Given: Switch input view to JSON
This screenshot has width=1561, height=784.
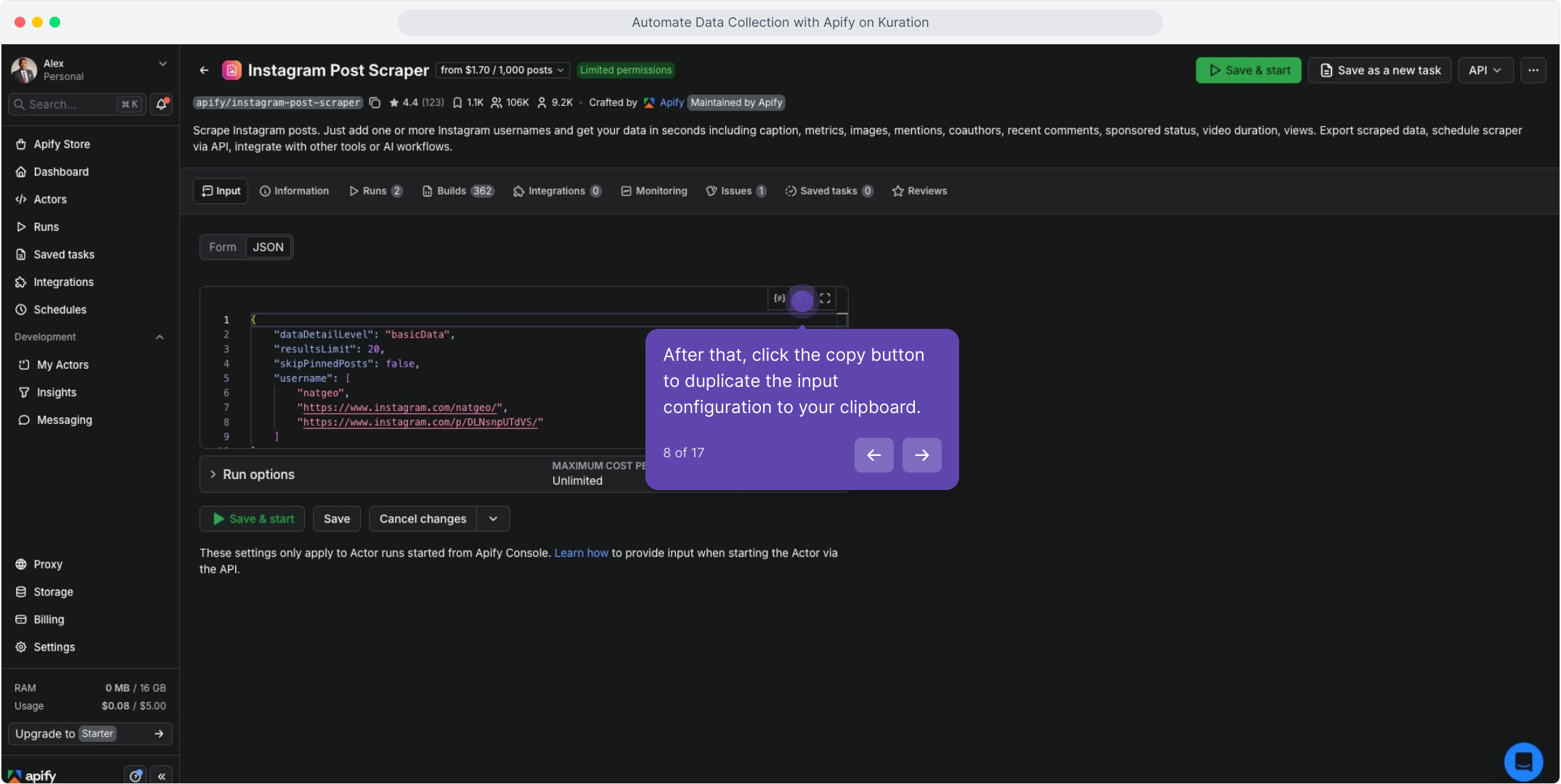Looking at the screenshot, I should pyautogui.click(x=268, y=248).
